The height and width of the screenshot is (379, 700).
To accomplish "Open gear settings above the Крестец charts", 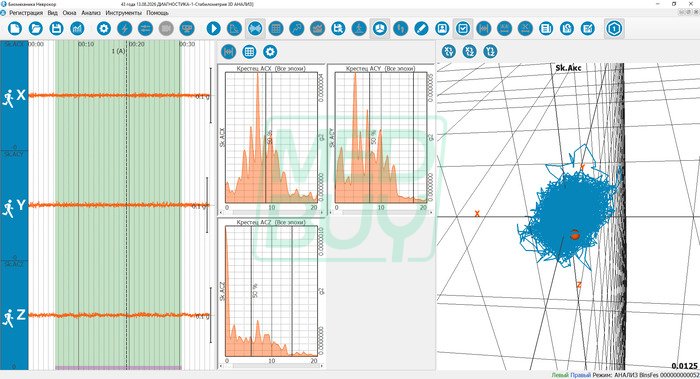I will (270, 52).
